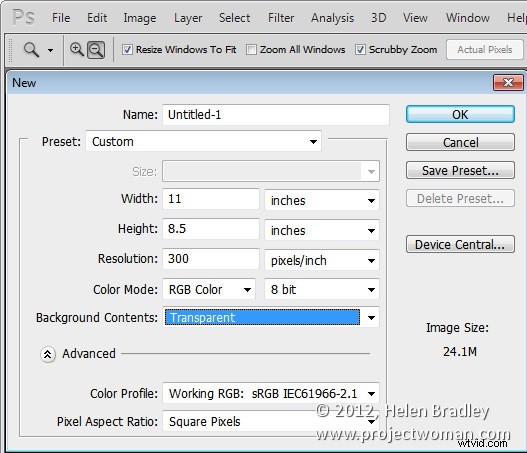Open the Analysis menu
Screen dimensions: 527x453
[332, 18]
